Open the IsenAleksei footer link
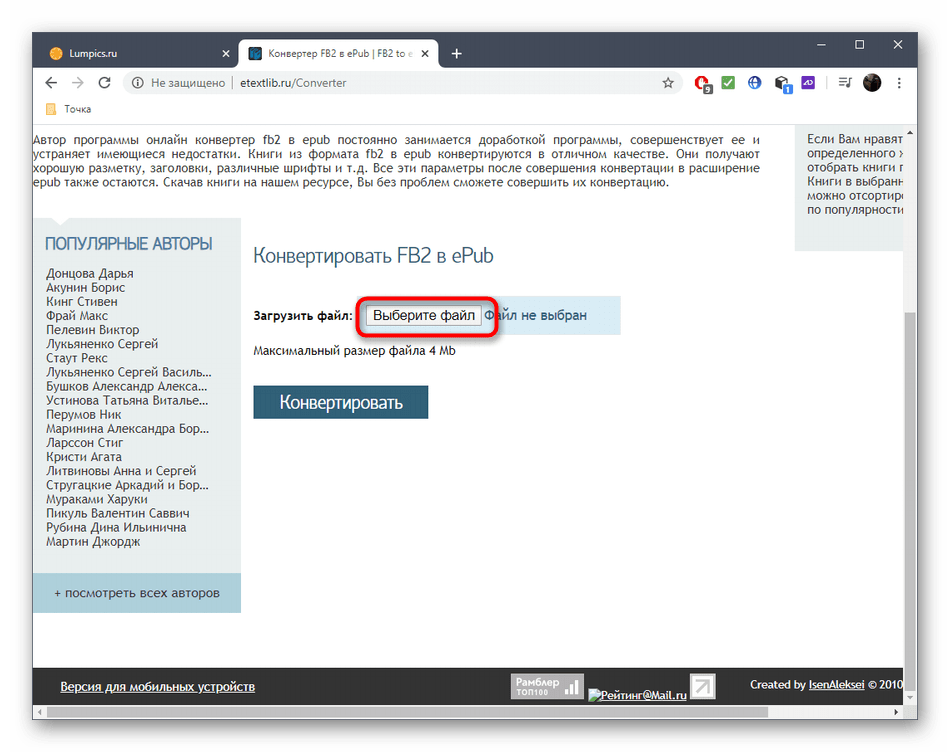The height and width of the screenshot is (752, 950). click(x=836, y=685)
